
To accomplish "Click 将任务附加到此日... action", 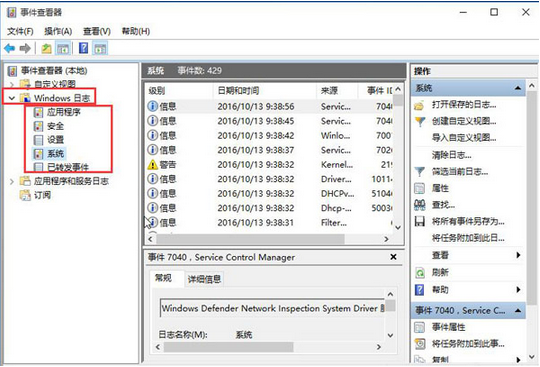I will click(468, 238).
